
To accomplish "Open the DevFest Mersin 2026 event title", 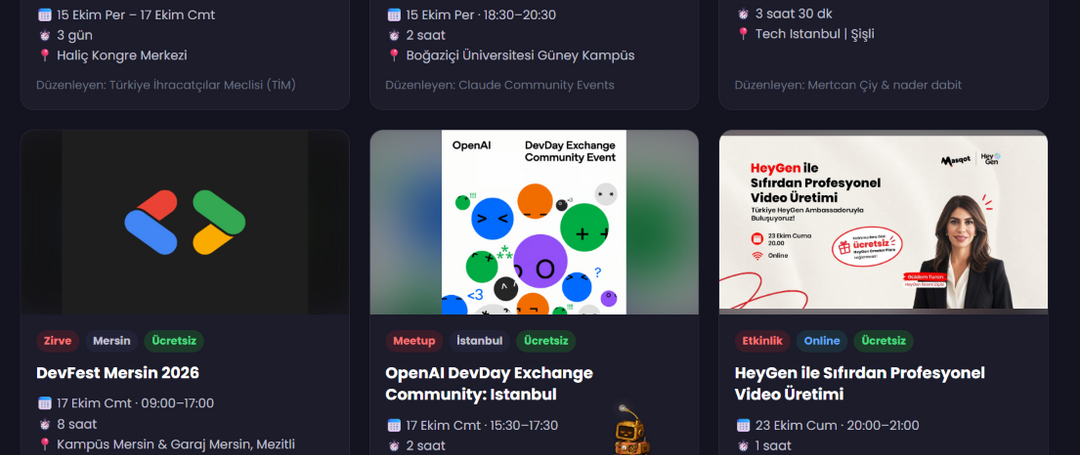I will point(118,373).
